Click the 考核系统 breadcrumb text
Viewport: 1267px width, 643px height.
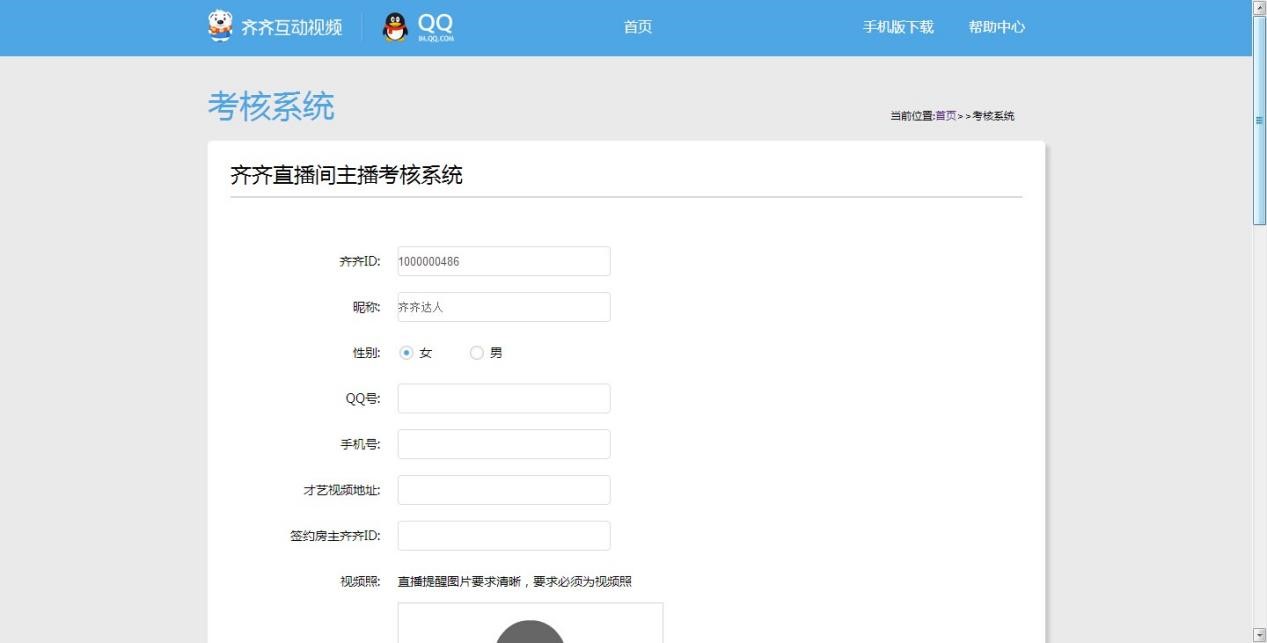pos(993,116)
